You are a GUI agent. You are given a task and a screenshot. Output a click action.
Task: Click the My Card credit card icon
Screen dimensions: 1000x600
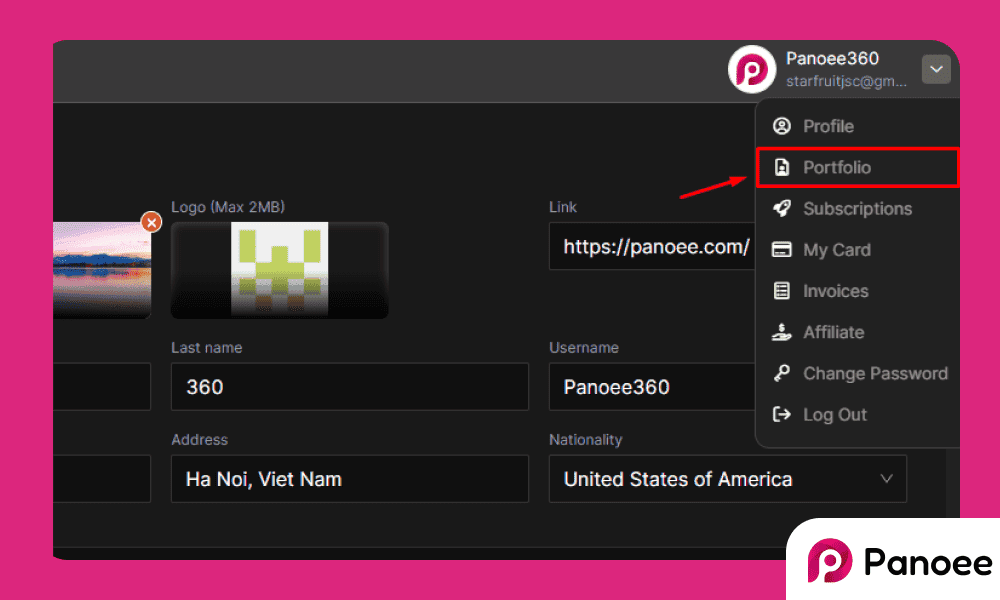coord(782,250)
